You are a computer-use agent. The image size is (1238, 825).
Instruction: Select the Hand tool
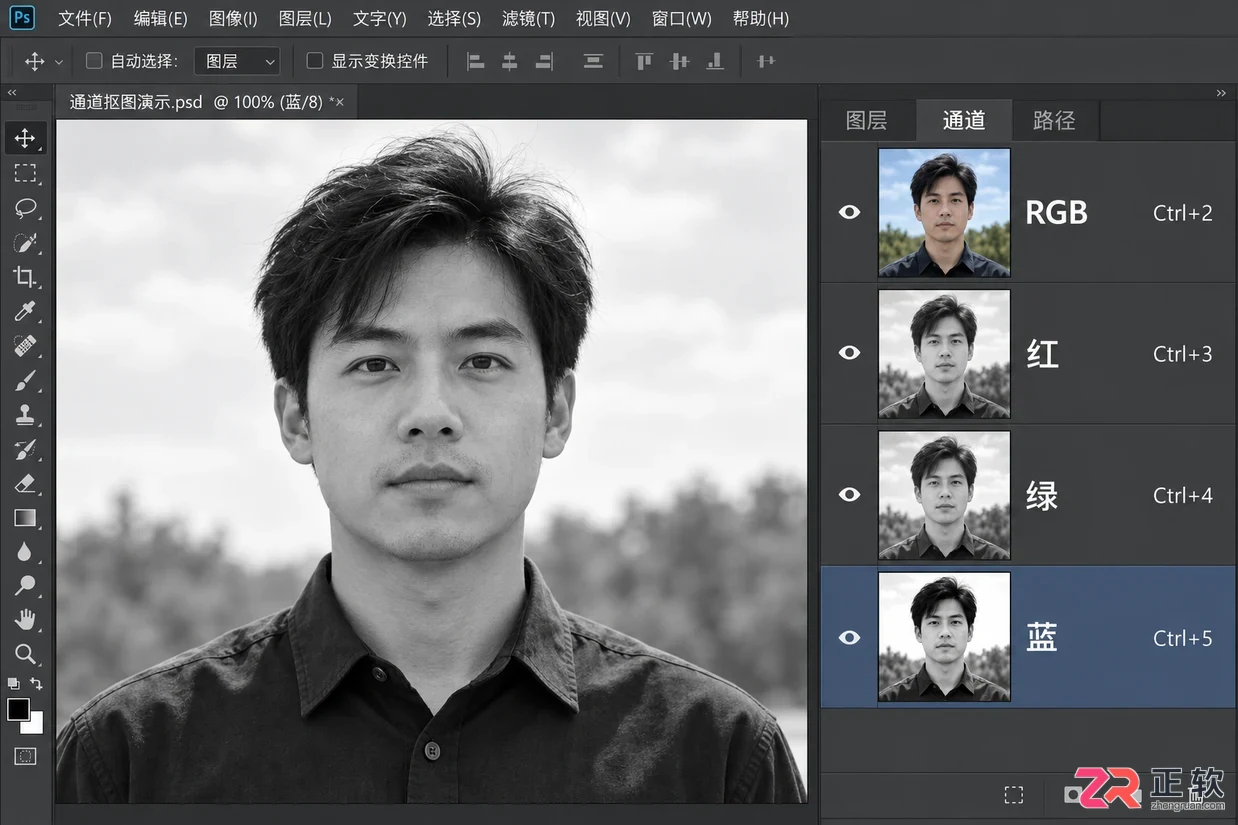(x=26, y=620)
